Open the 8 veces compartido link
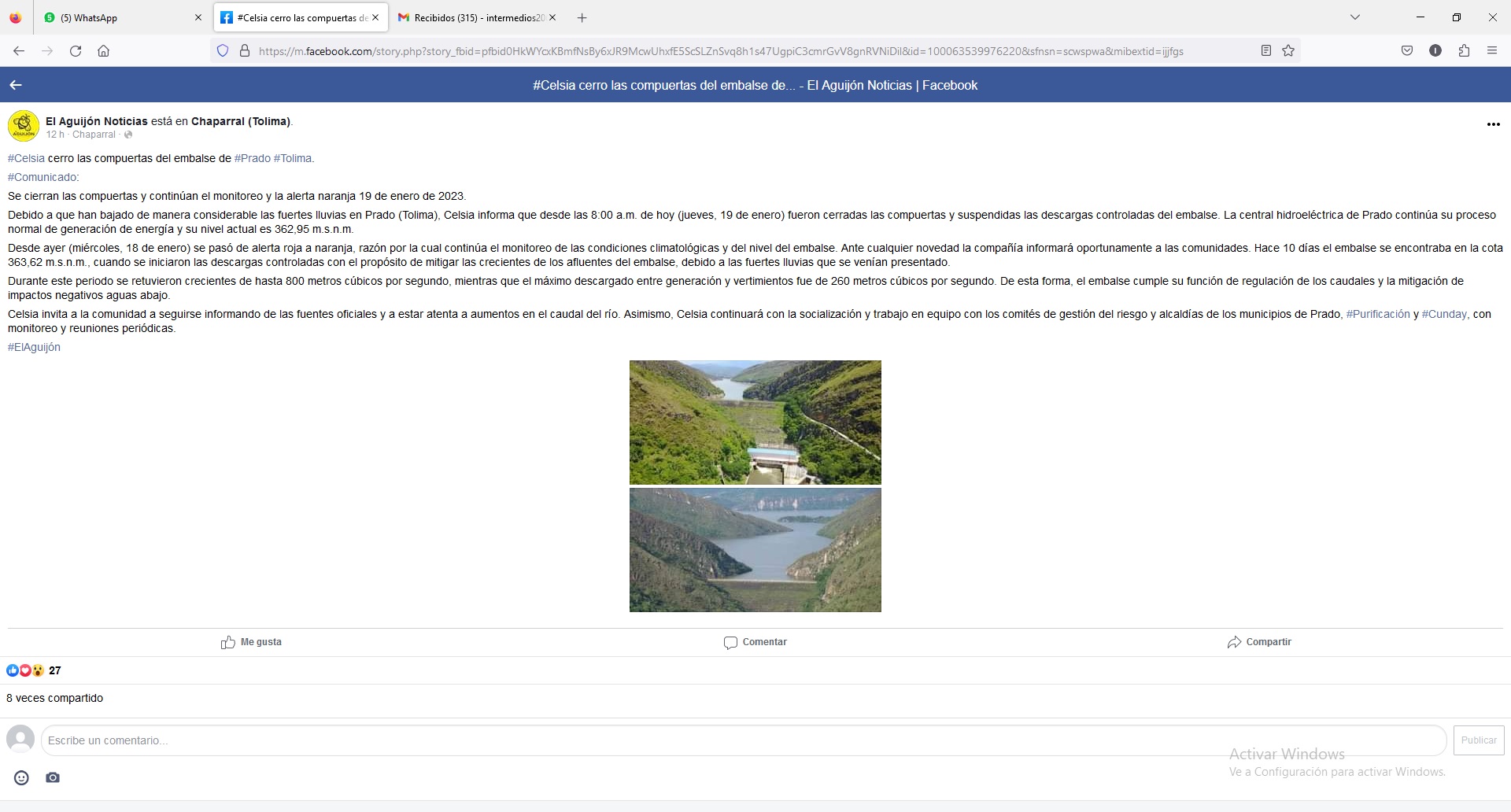 click(54, 698)
